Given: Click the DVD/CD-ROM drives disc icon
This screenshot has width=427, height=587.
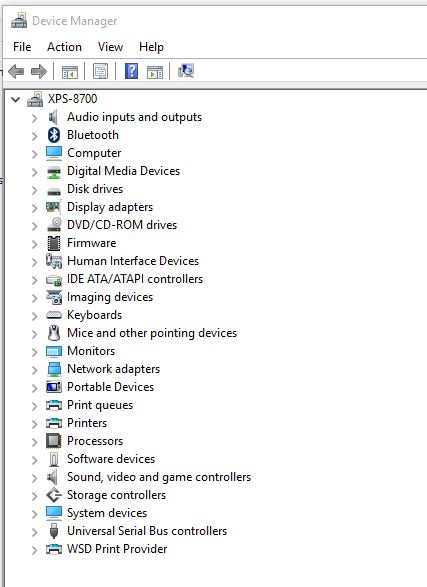Looking at the screenshot, I should (54, 225).
